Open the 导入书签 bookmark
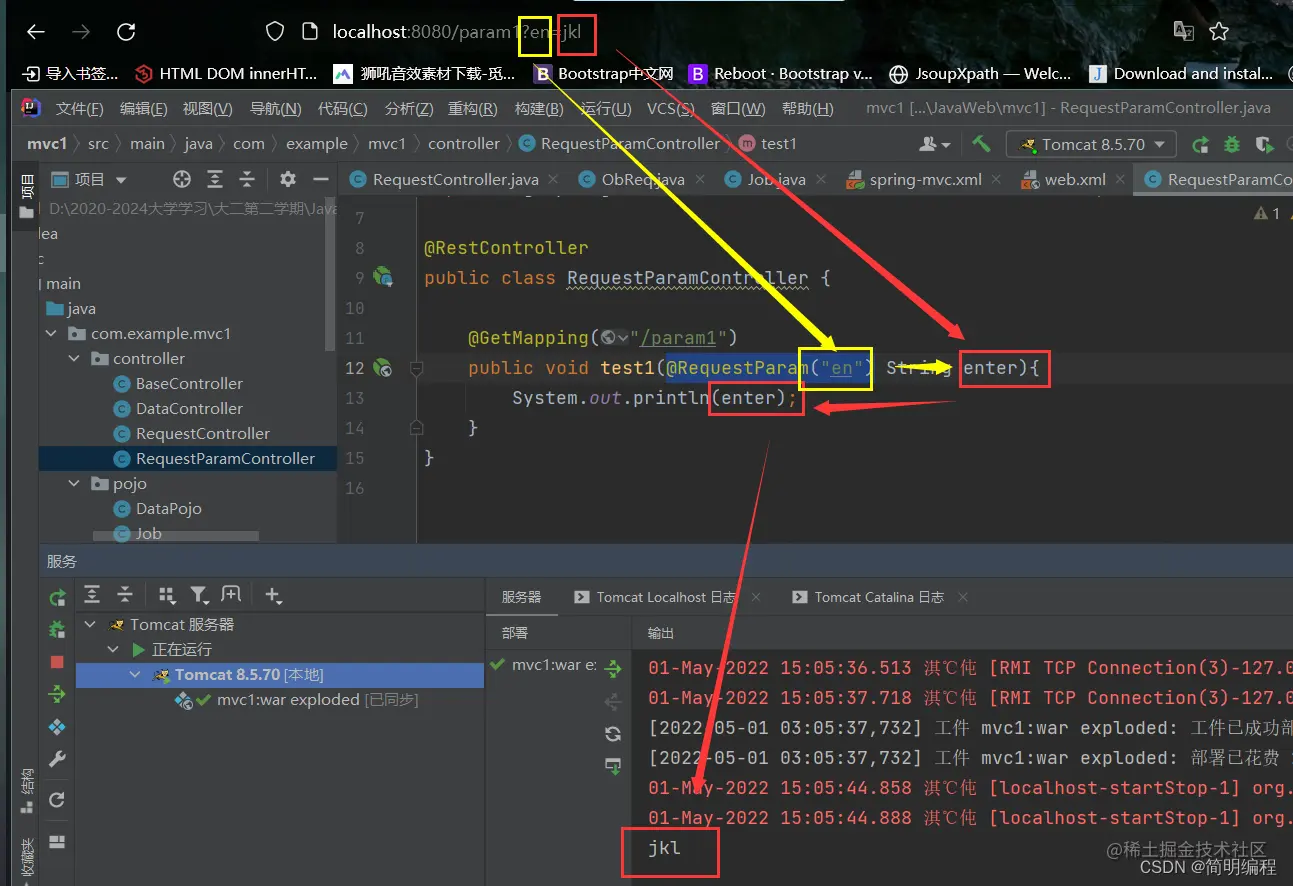The width and height of the screenshot is (1293, 886). pos(70,73)
